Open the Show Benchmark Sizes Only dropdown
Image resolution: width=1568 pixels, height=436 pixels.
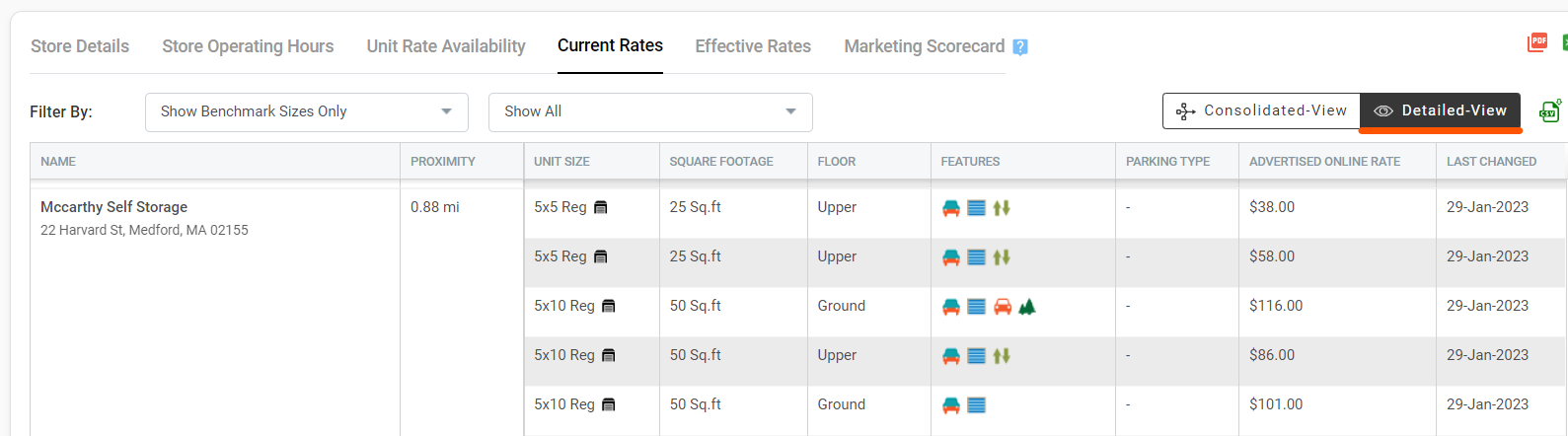coord(307,111)
